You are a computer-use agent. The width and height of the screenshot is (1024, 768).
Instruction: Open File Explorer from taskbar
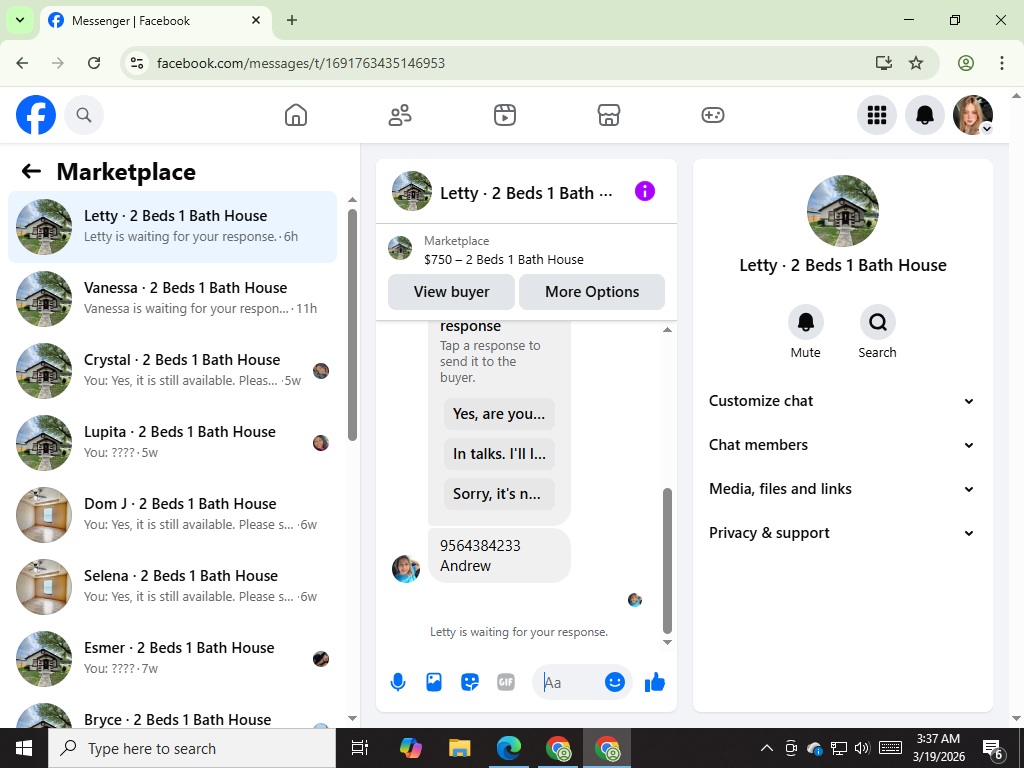point(459,748)
